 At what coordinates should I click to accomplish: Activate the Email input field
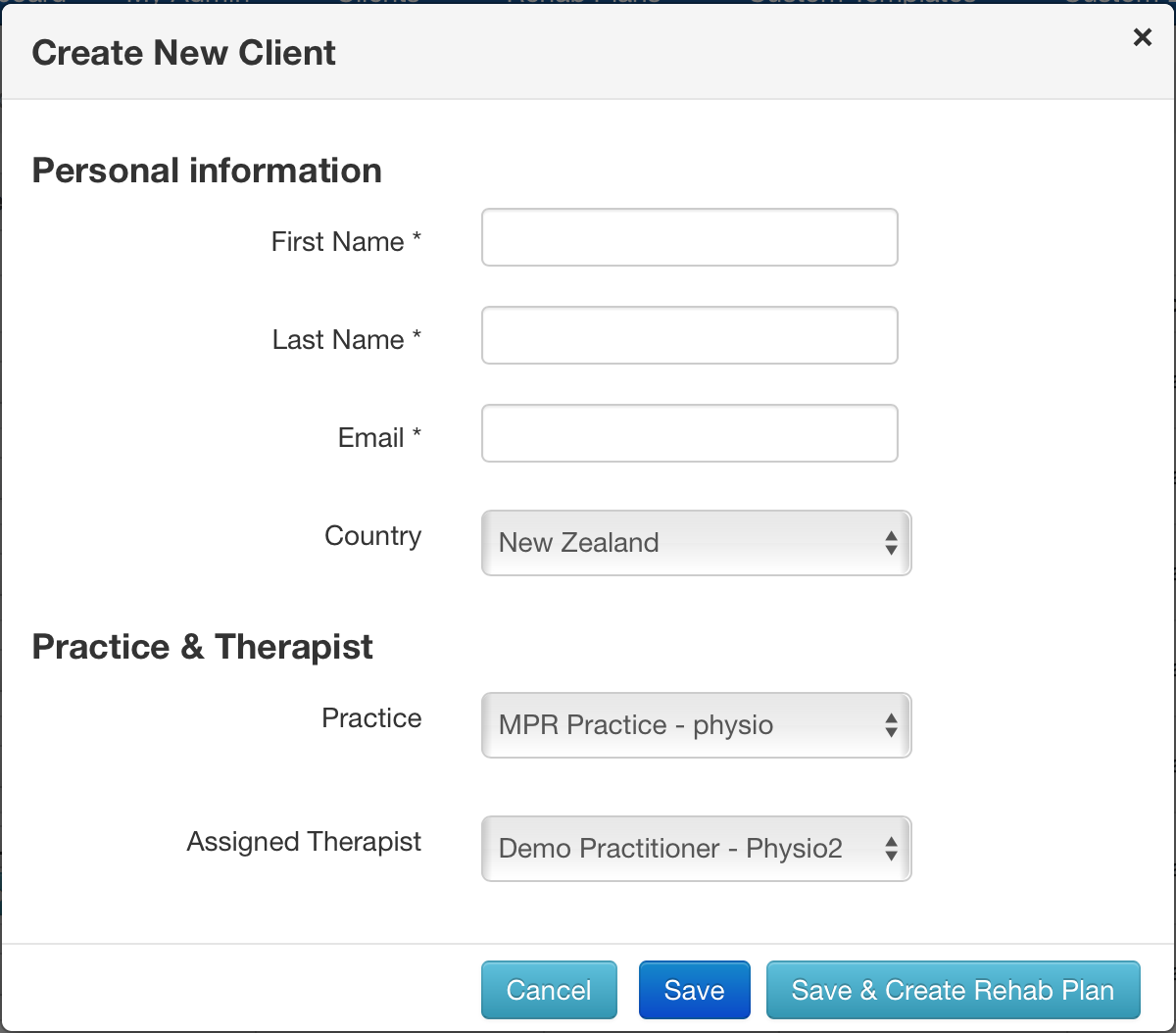coord(690,433)
